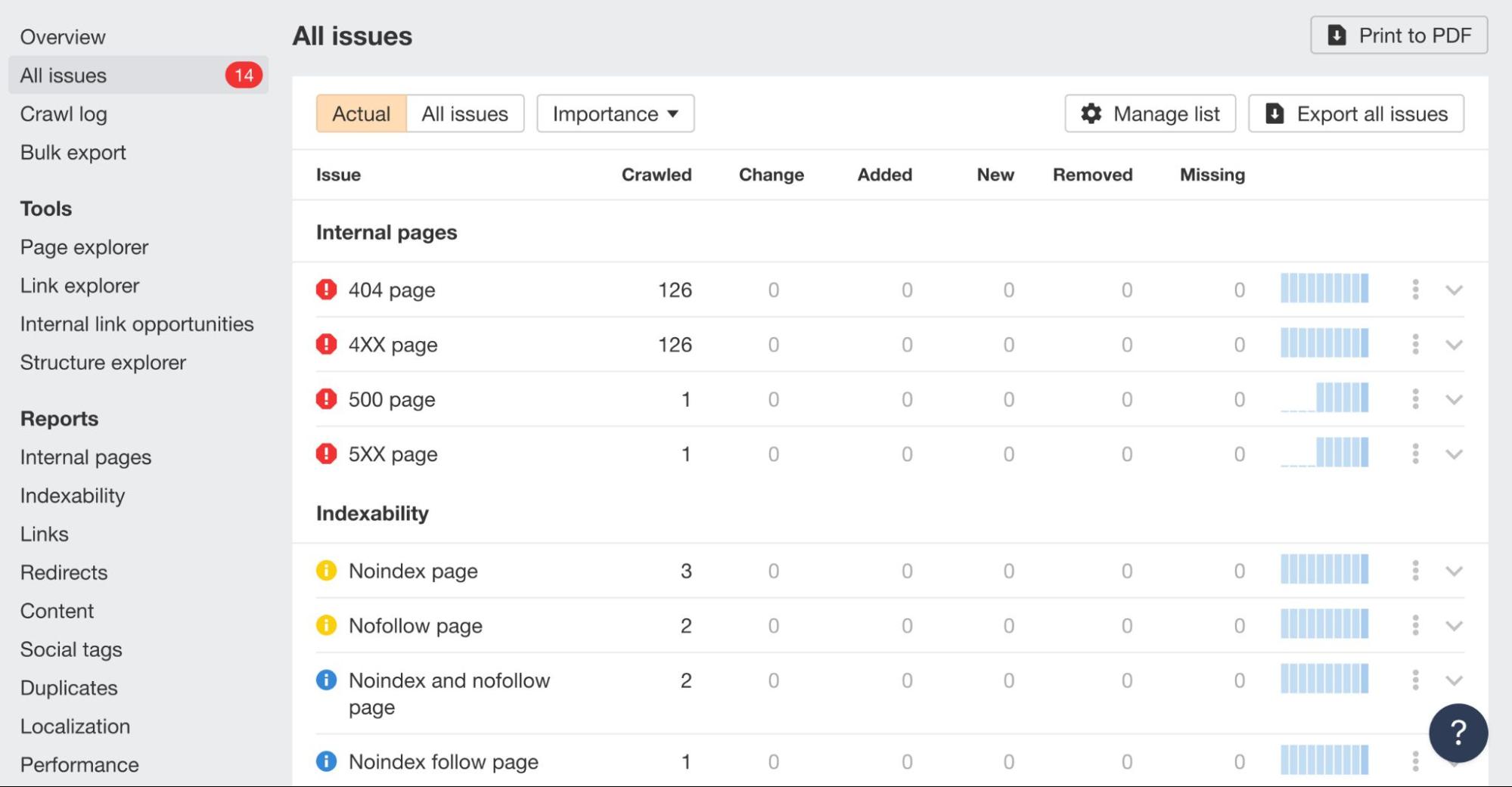Click the red error icon beside 5XX page
Viewport: 1512px width, 787px height.
pyautogui.click(x=326, y=454)
